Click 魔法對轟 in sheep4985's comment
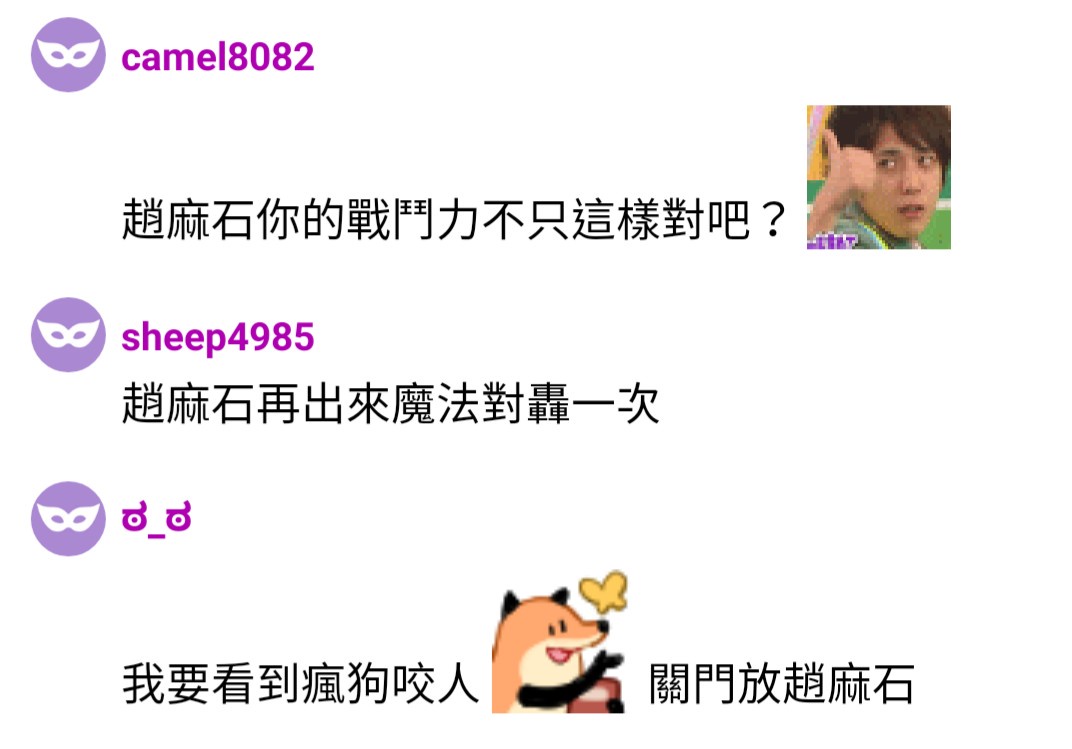The height and width of the screenshot is (749, 1072). click(480, 403)
